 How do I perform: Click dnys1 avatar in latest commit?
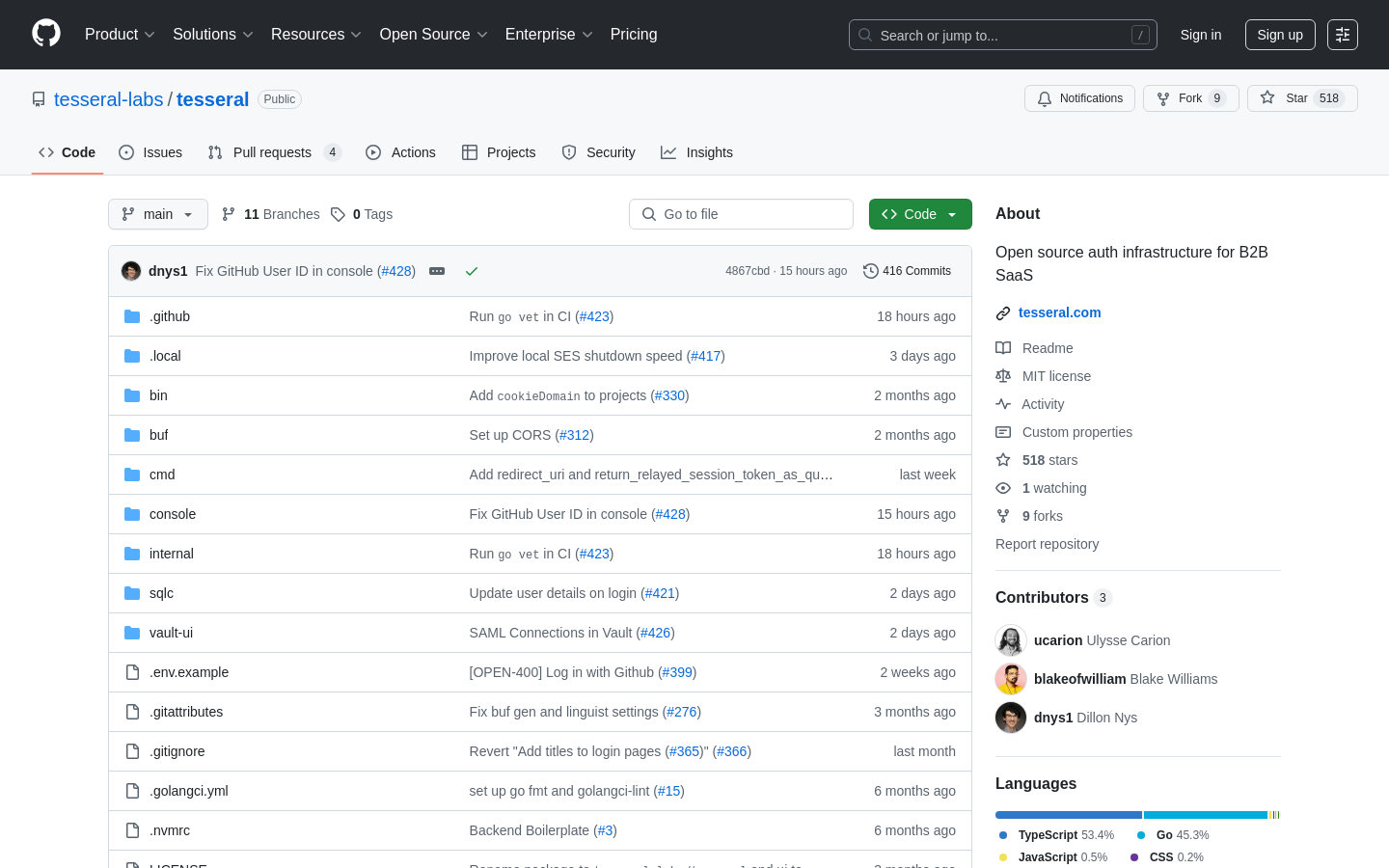coord(131,271)
